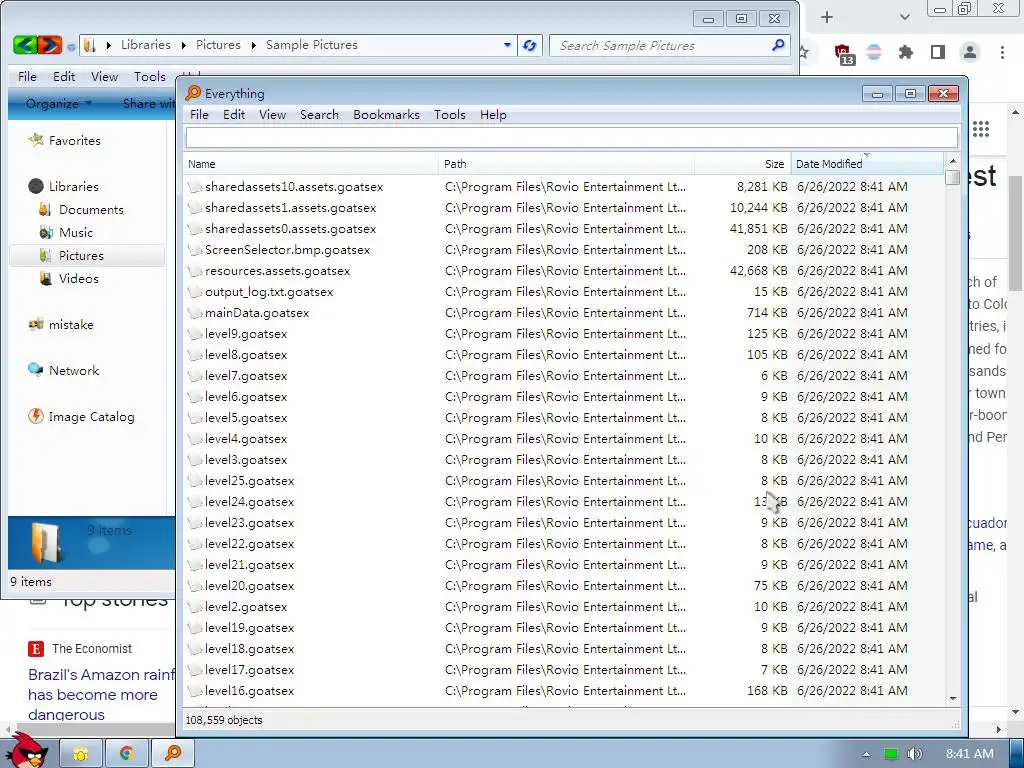Image resolution: width=1024 pixels, height=768 pixels.
Task: Open the Chrome extensions puzzle icon
Action: click(x=906, y=52)
